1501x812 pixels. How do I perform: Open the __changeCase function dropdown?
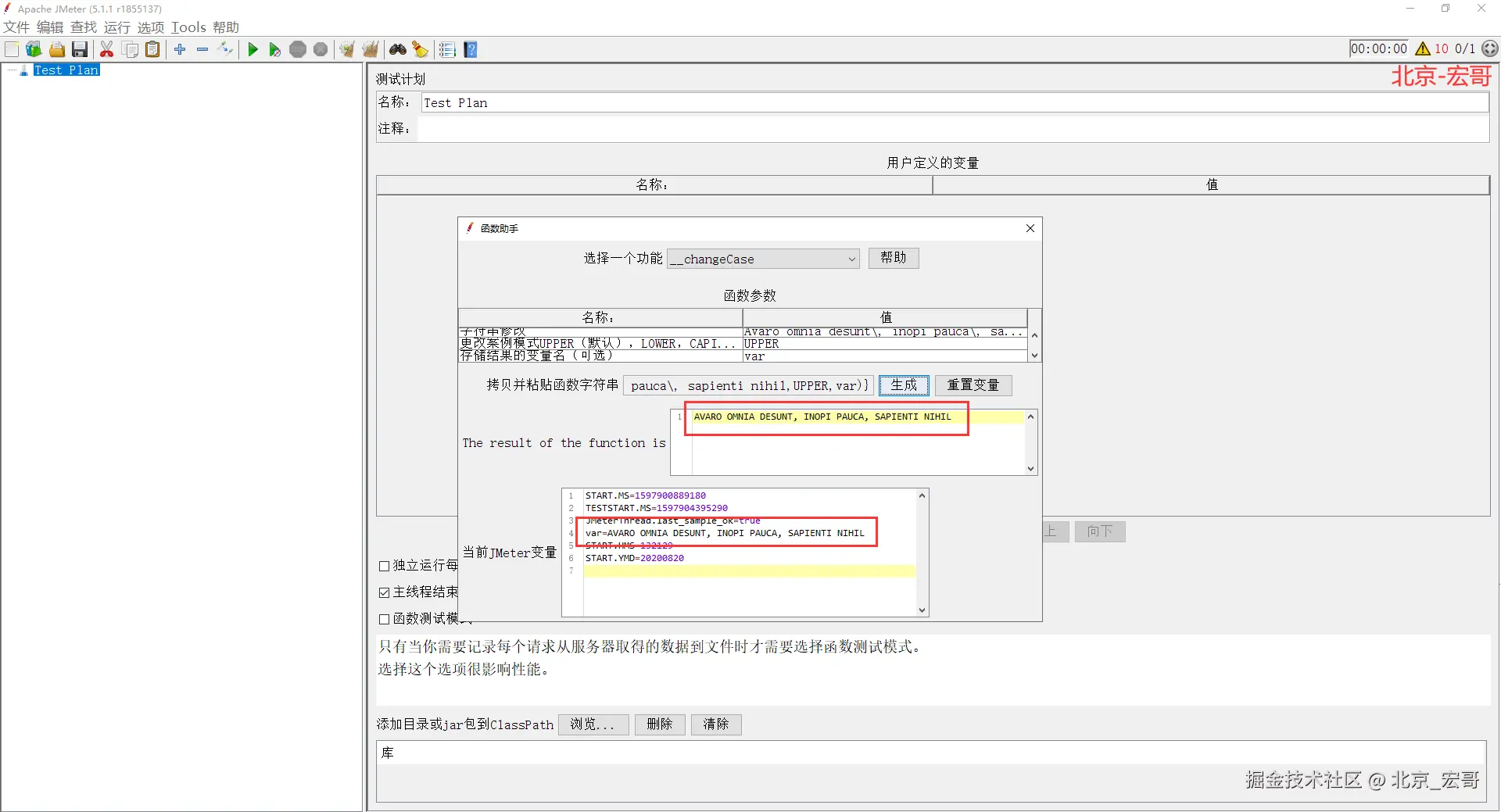pyautogui.click(x=763, y=259)
